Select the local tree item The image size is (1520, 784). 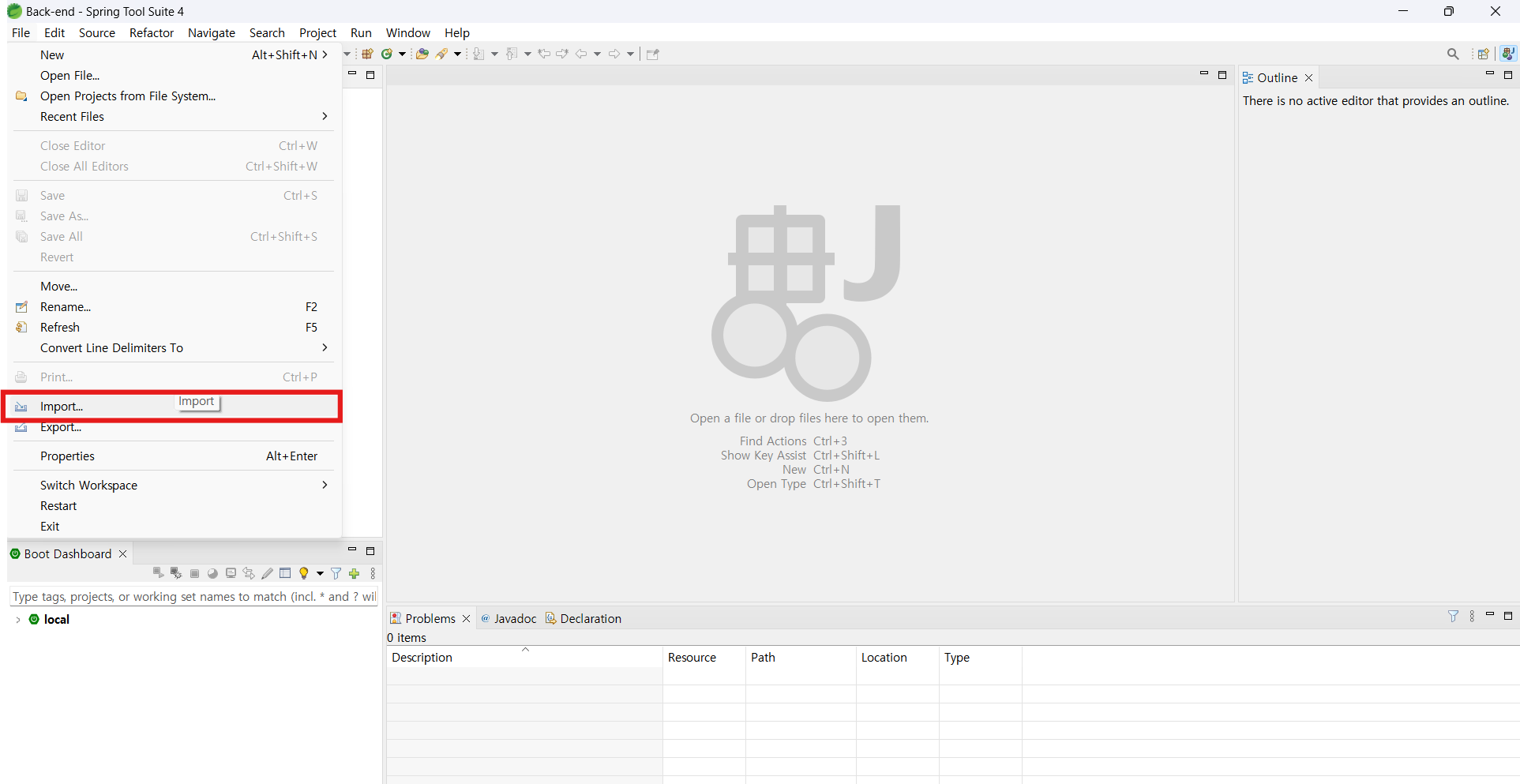click(57, 620)
